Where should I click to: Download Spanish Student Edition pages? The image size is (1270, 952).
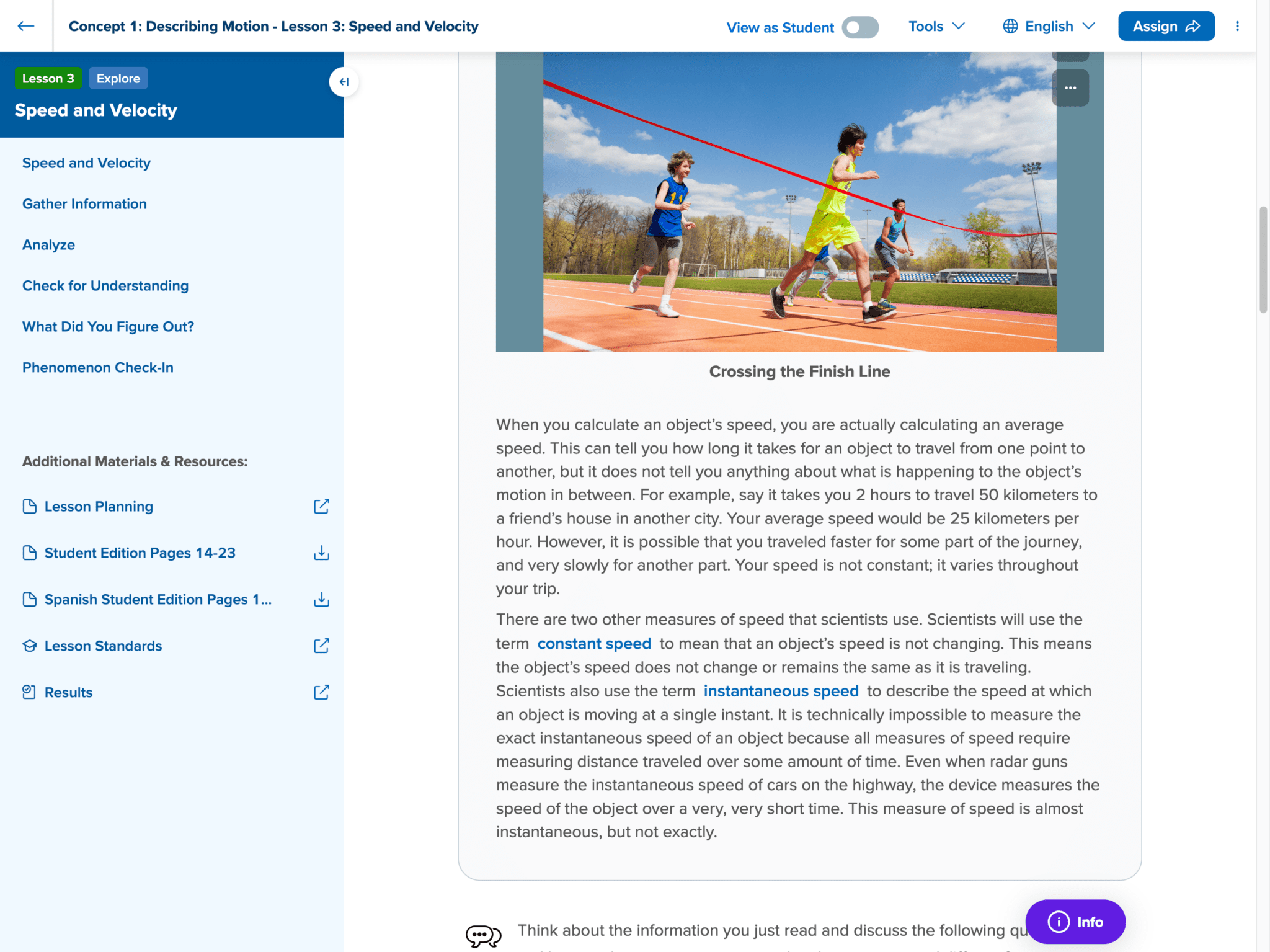(321, 599)
